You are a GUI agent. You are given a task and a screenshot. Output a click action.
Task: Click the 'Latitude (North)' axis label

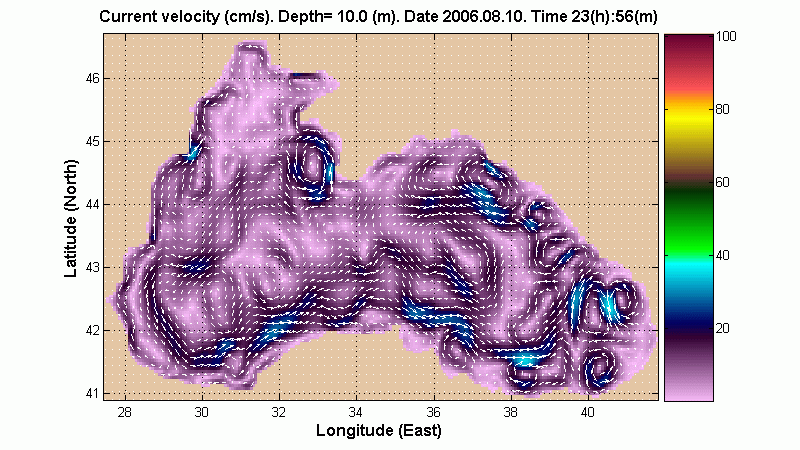coord(71,219)
